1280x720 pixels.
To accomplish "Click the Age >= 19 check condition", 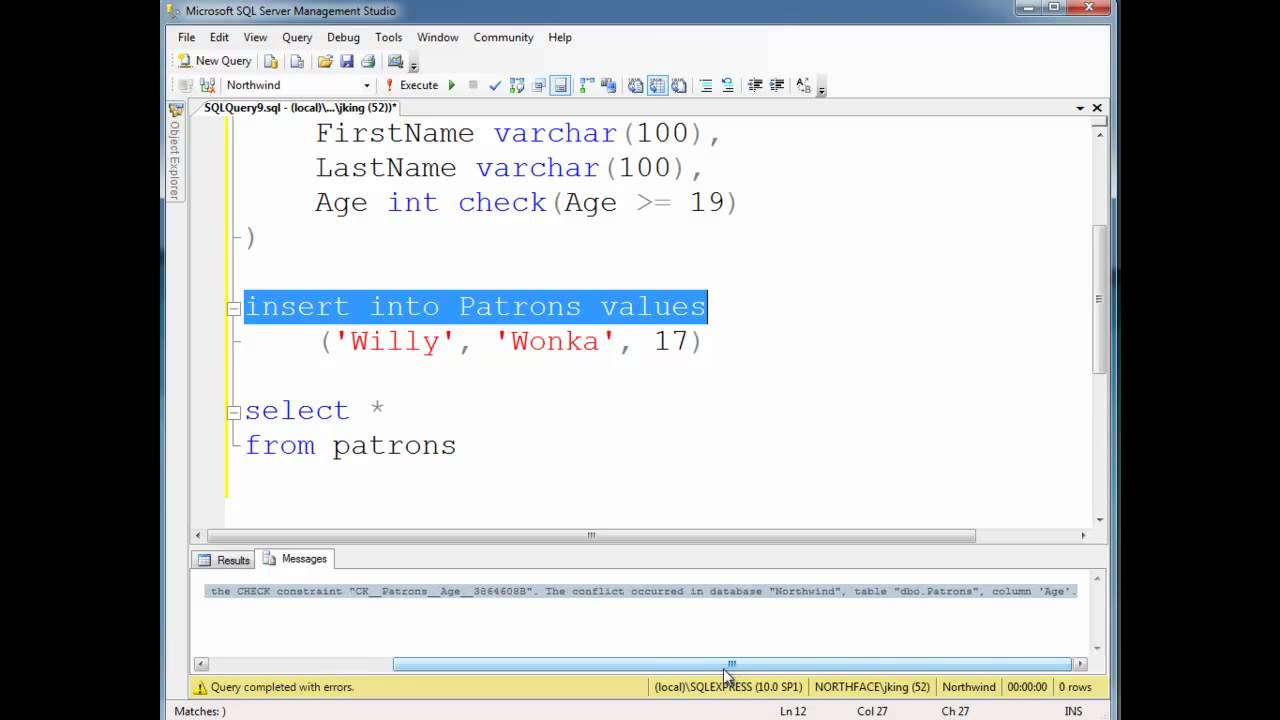I will tap(644, 203).
